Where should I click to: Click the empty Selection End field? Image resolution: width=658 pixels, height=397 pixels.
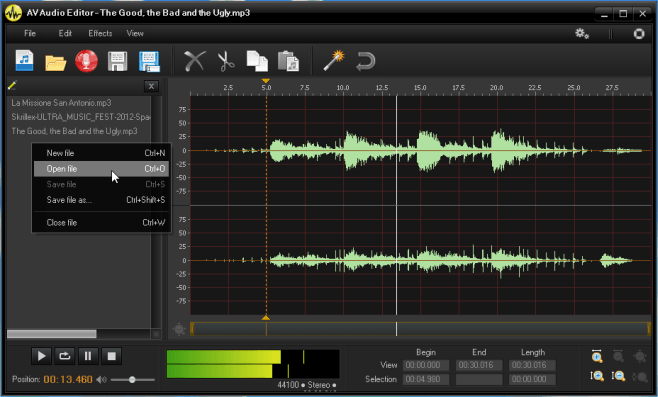(x=479, y=380)
